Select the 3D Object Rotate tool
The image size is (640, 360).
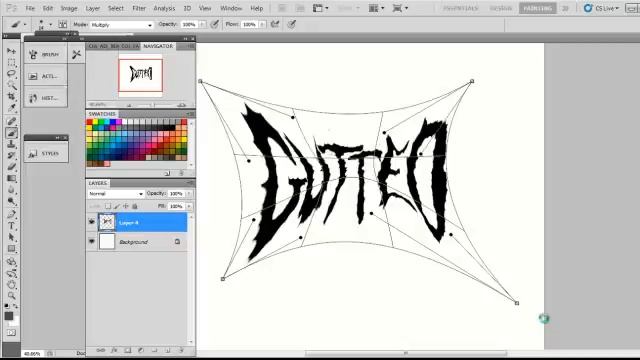tap(11, 262)
